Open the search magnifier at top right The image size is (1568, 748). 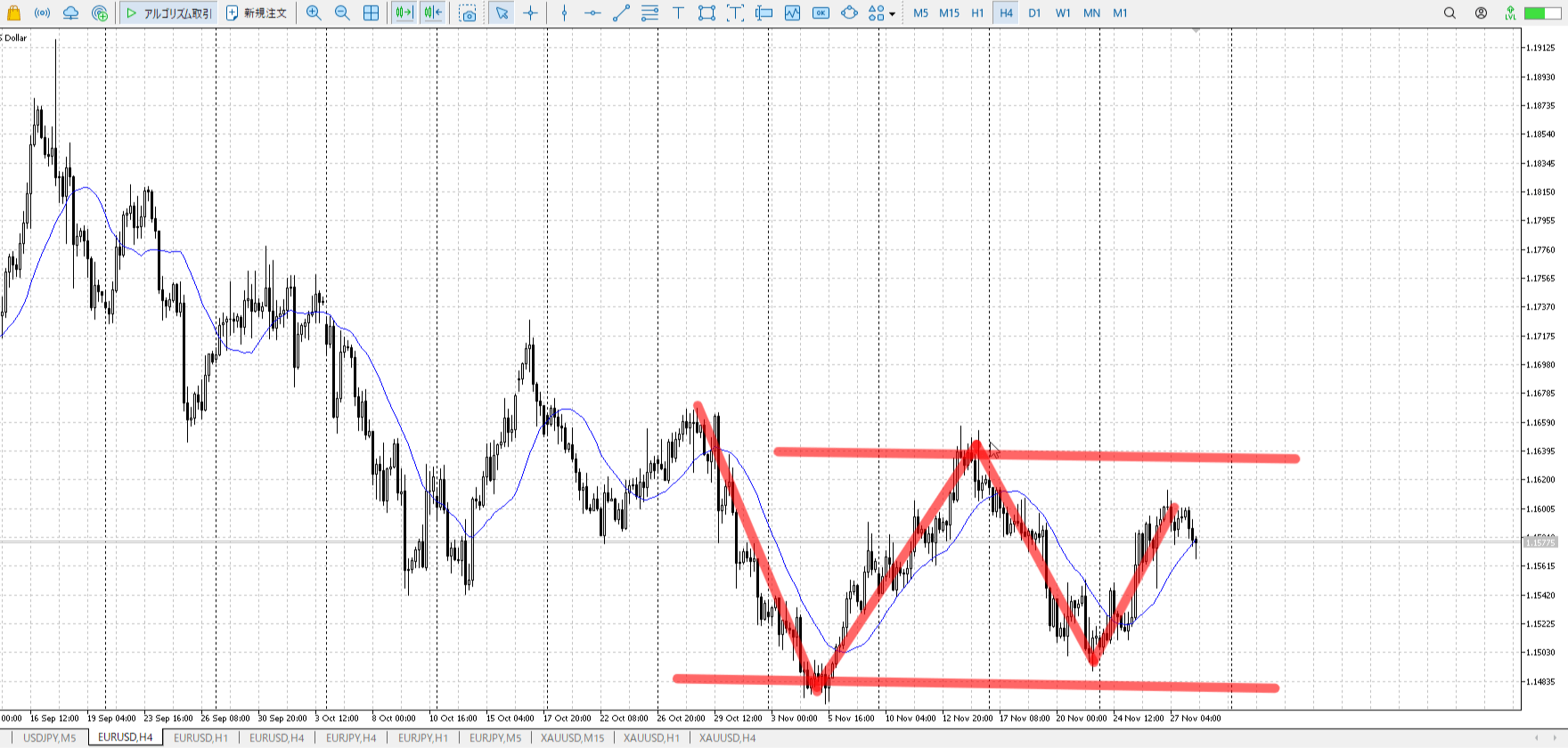[x=1450, y=12]
